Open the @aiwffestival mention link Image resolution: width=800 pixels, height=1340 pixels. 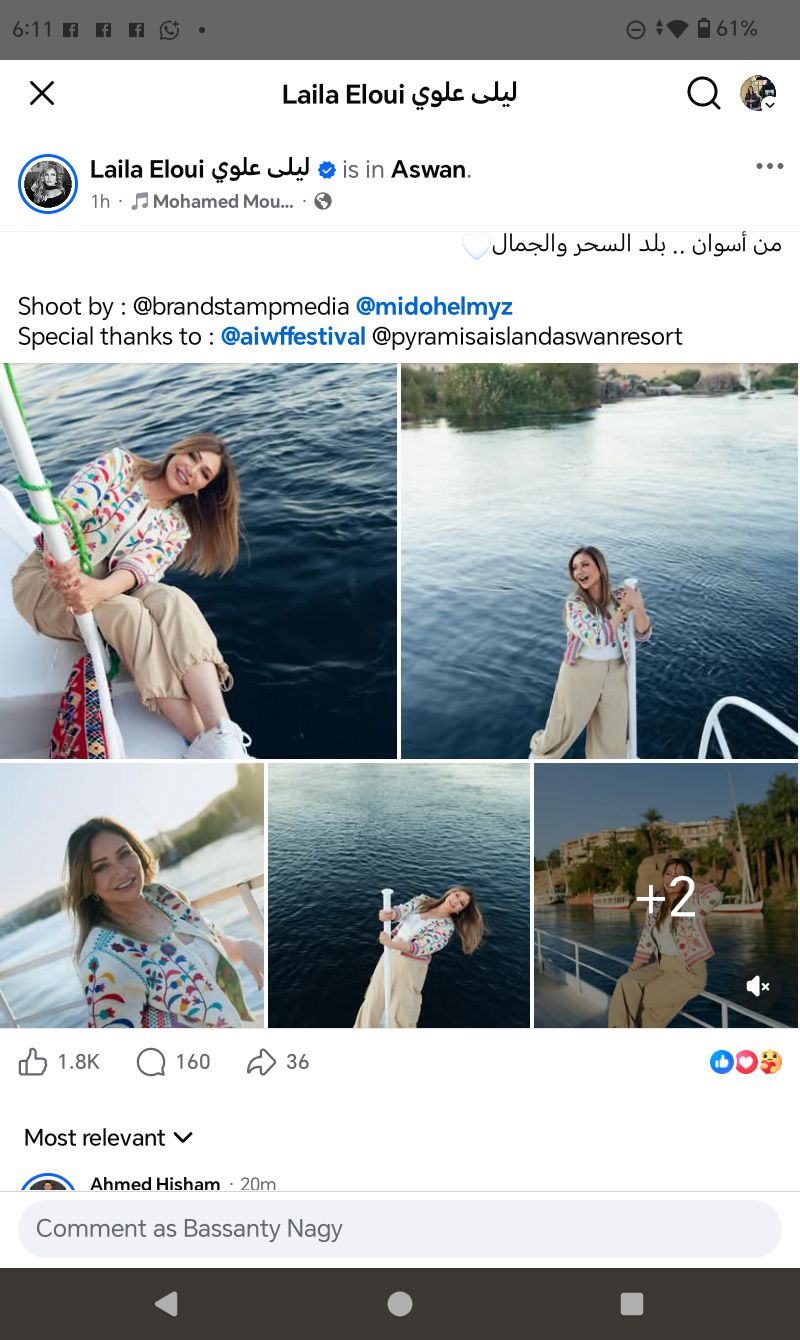(x=293, y=336)
